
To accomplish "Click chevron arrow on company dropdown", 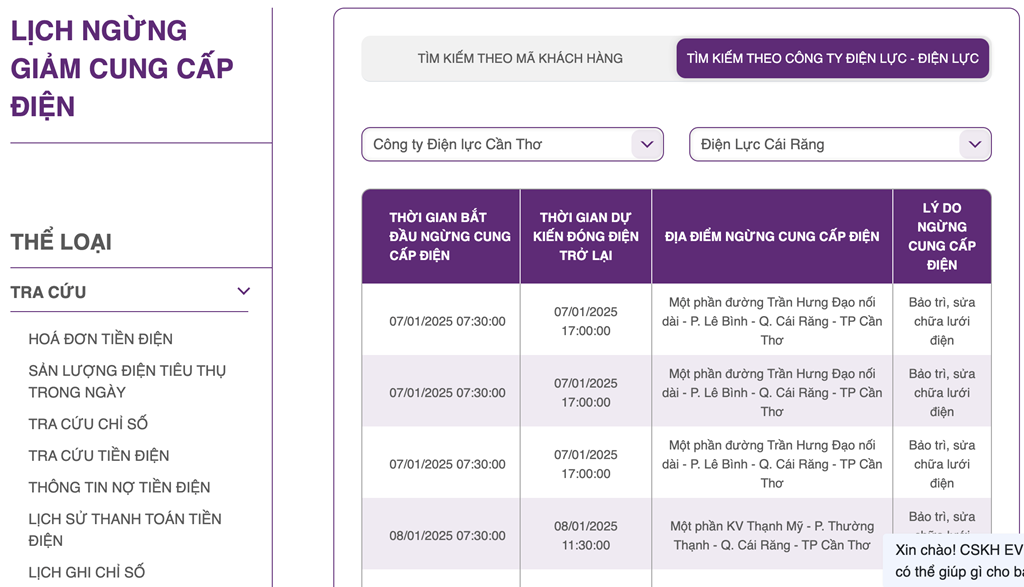I will point(647,144).
